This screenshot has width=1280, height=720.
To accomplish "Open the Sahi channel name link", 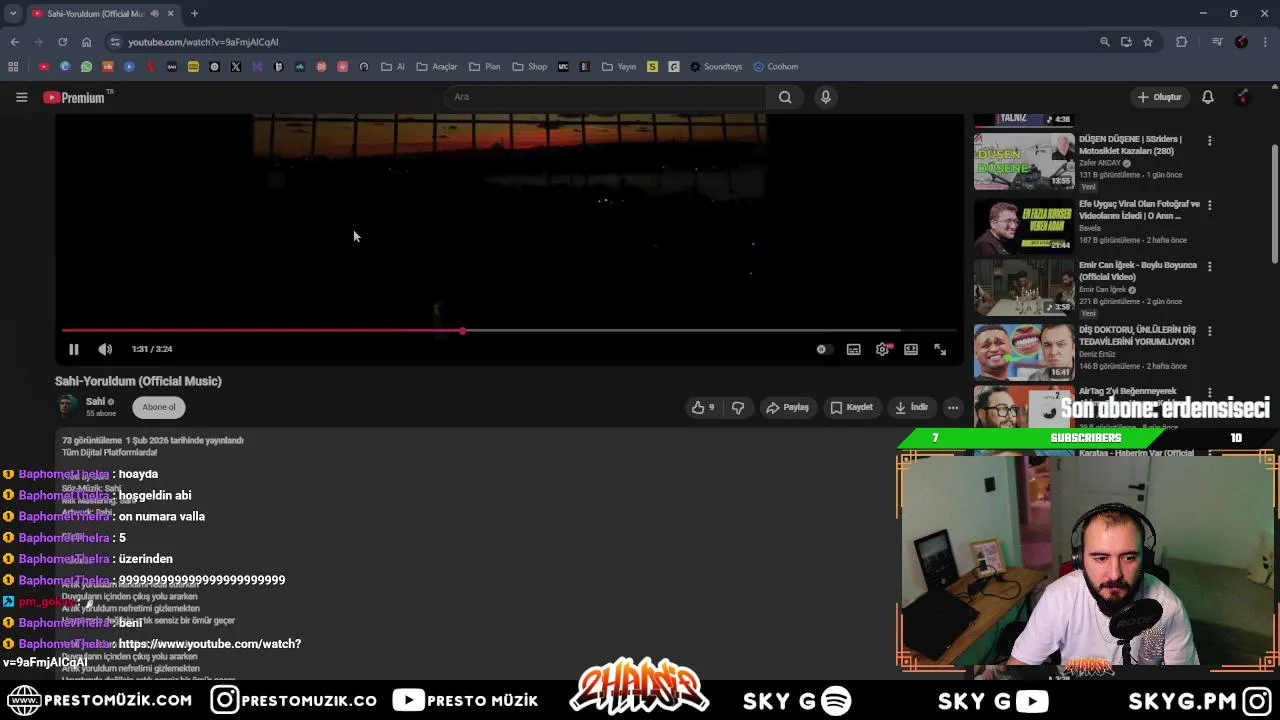I will (96, 401).
